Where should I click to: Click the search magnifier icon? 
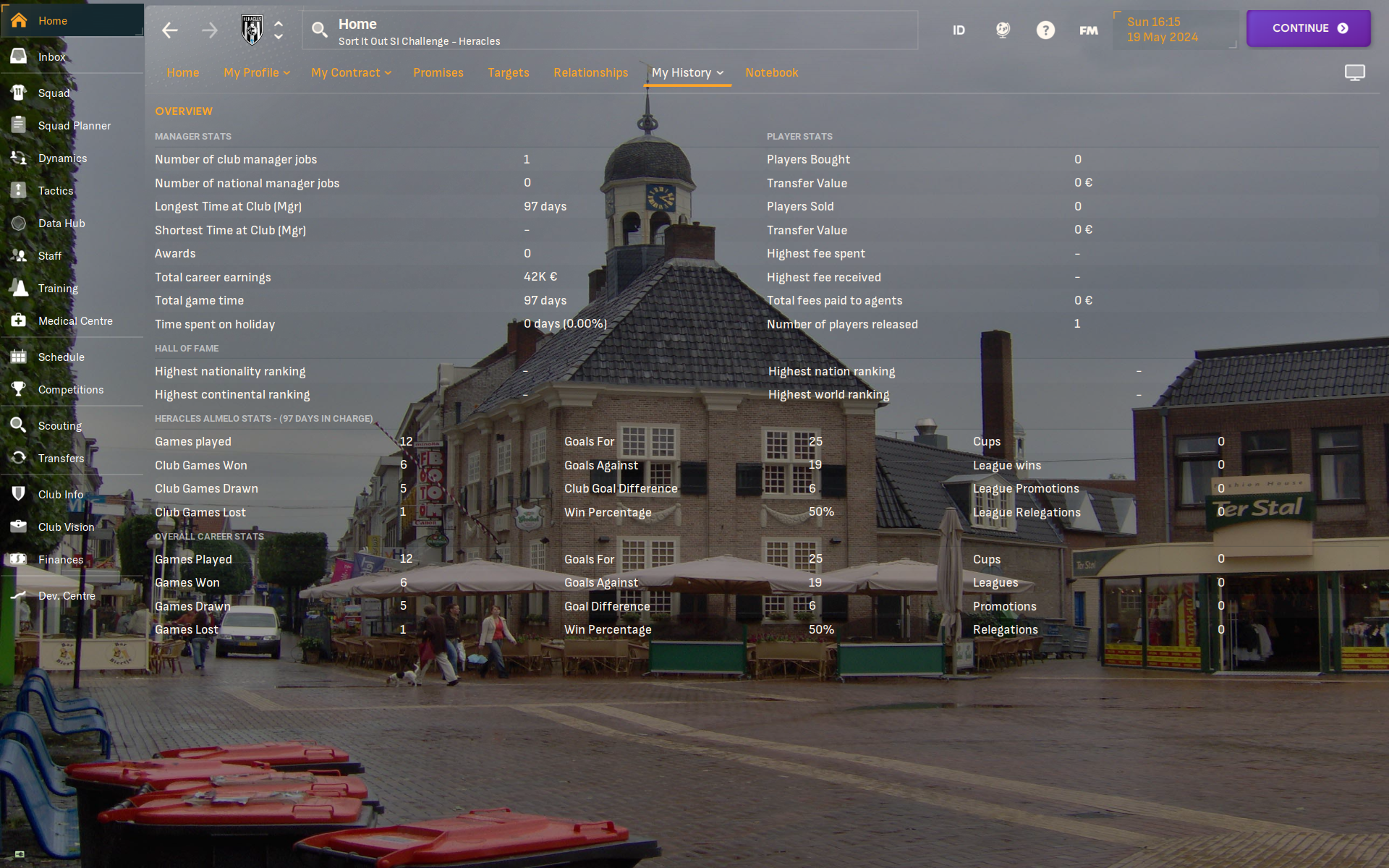pyautogui.click(x=319, y=30)
